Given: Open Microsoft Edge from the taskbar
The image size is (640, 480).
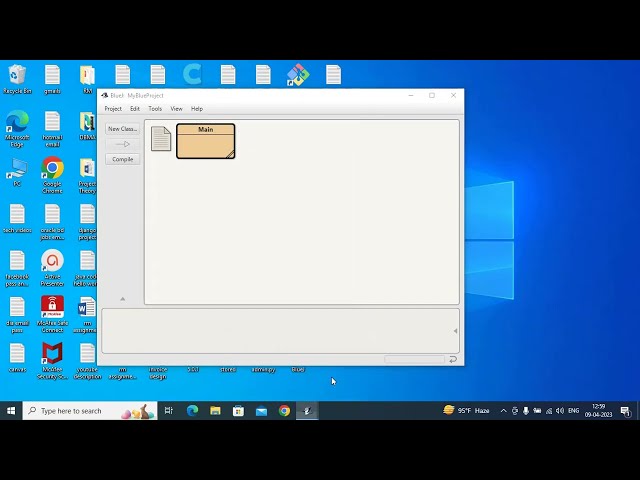Looking at the screenshot, I should pyautogui.click(x=192, y=411).
